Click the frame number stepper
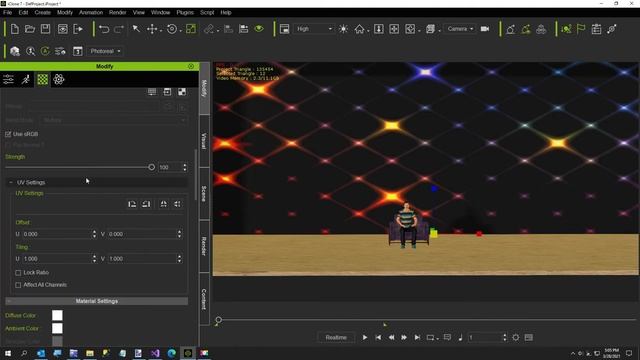 [x=504, y=338]
